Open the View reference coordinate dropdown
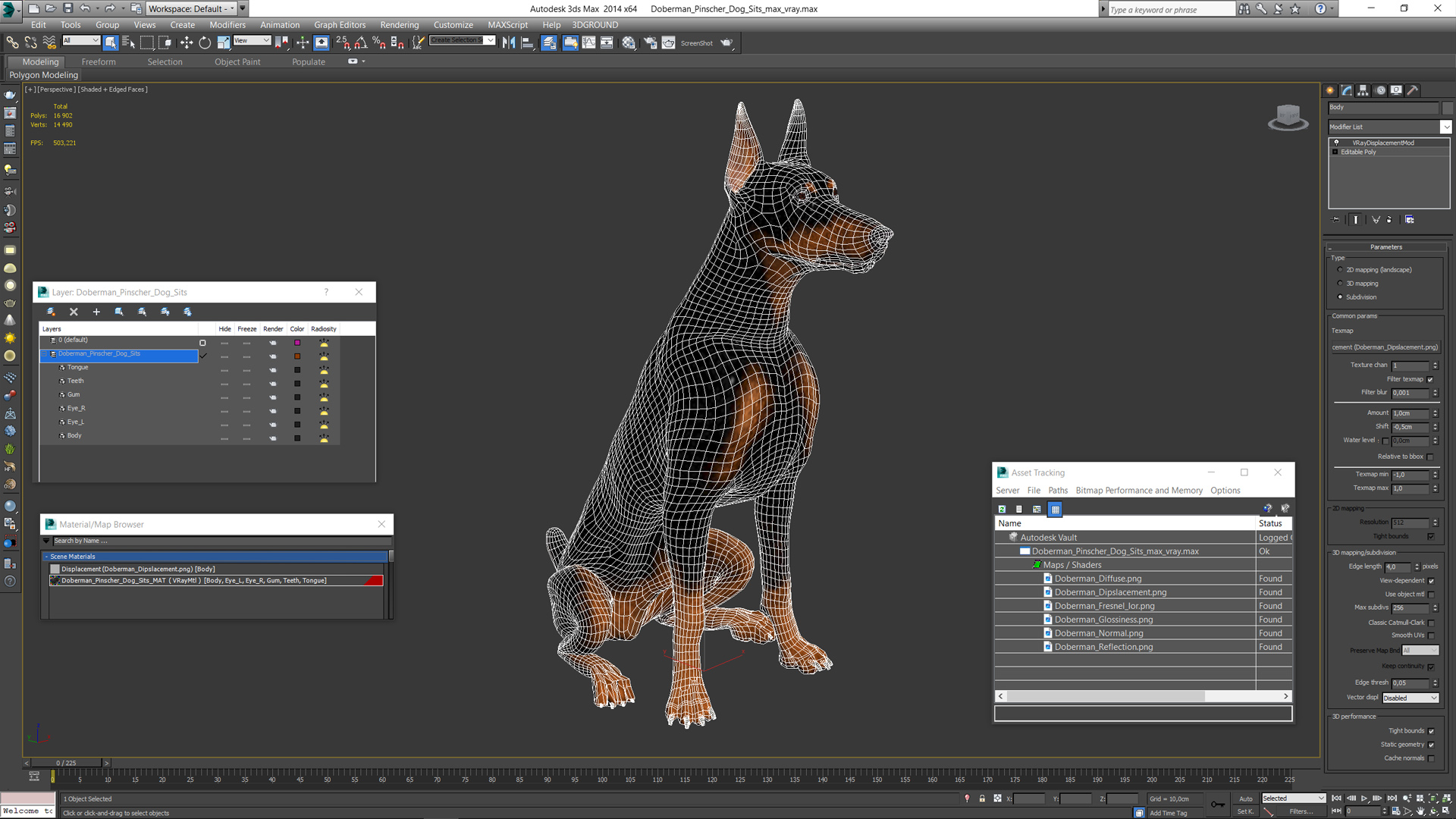This screenshot has width=1456, height=819. (x=252, y=41)
